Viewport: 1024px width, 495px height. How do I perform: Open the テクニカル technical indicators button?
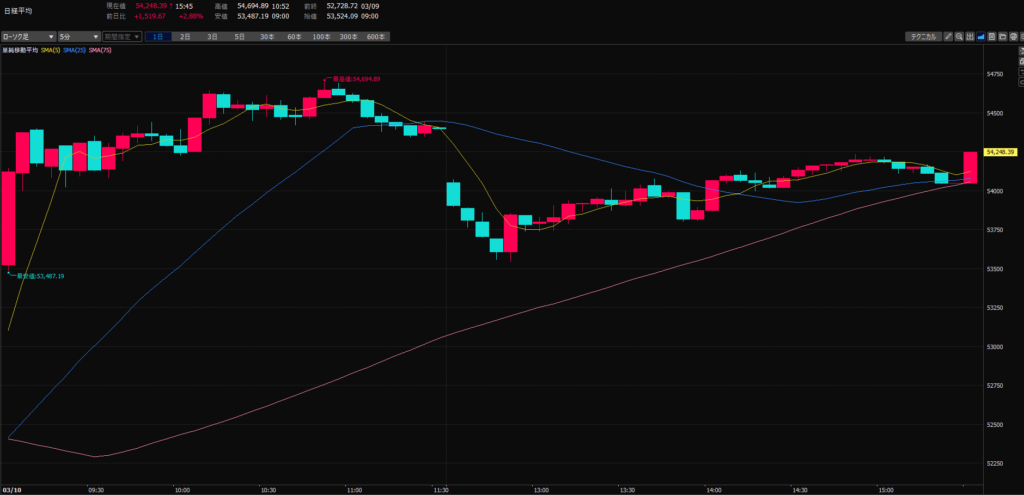click(x=921, y=37)
